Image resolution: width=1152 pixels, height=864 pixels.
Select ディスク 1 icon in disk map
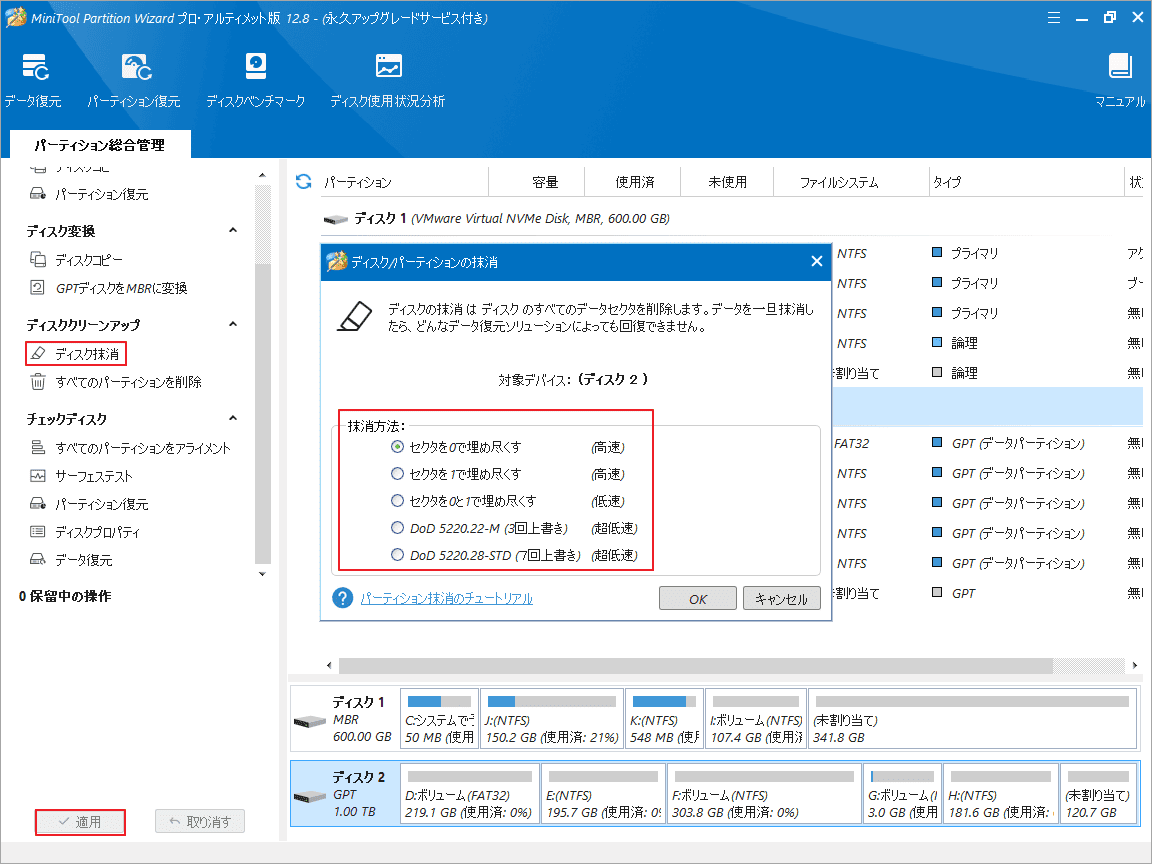pos(309,721)
